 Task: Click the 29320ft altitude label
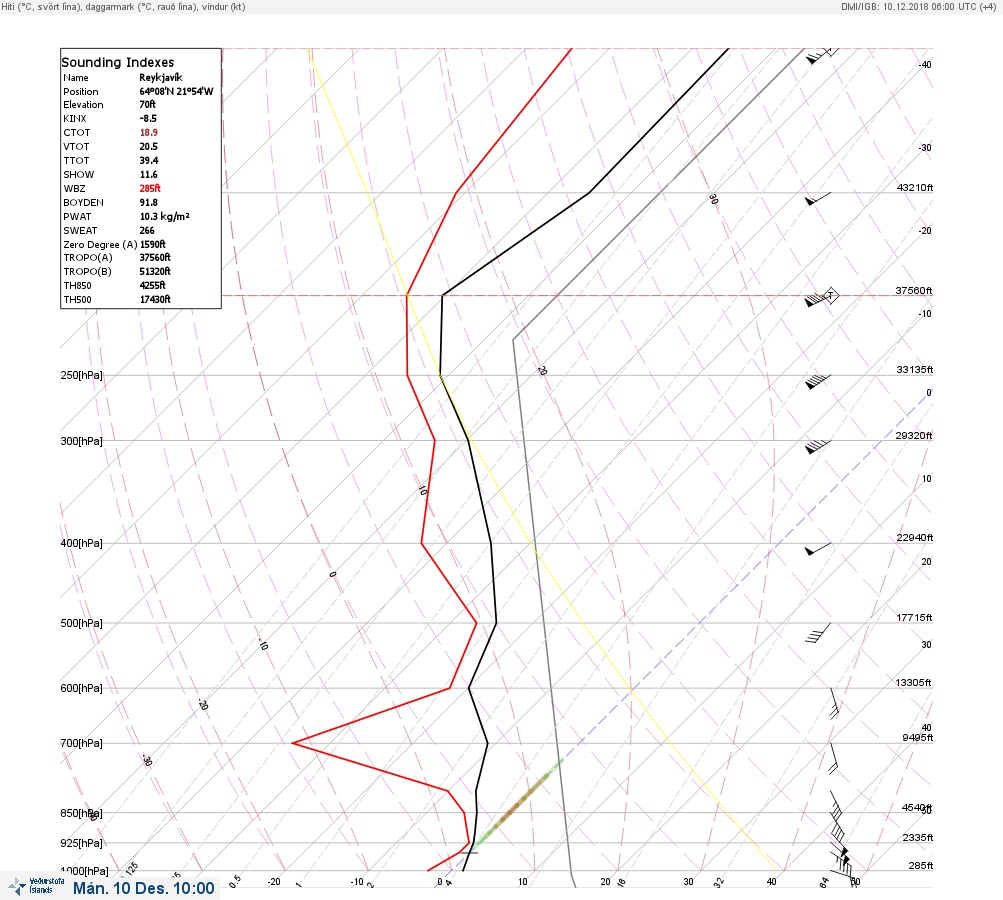[x=914, y=436]
